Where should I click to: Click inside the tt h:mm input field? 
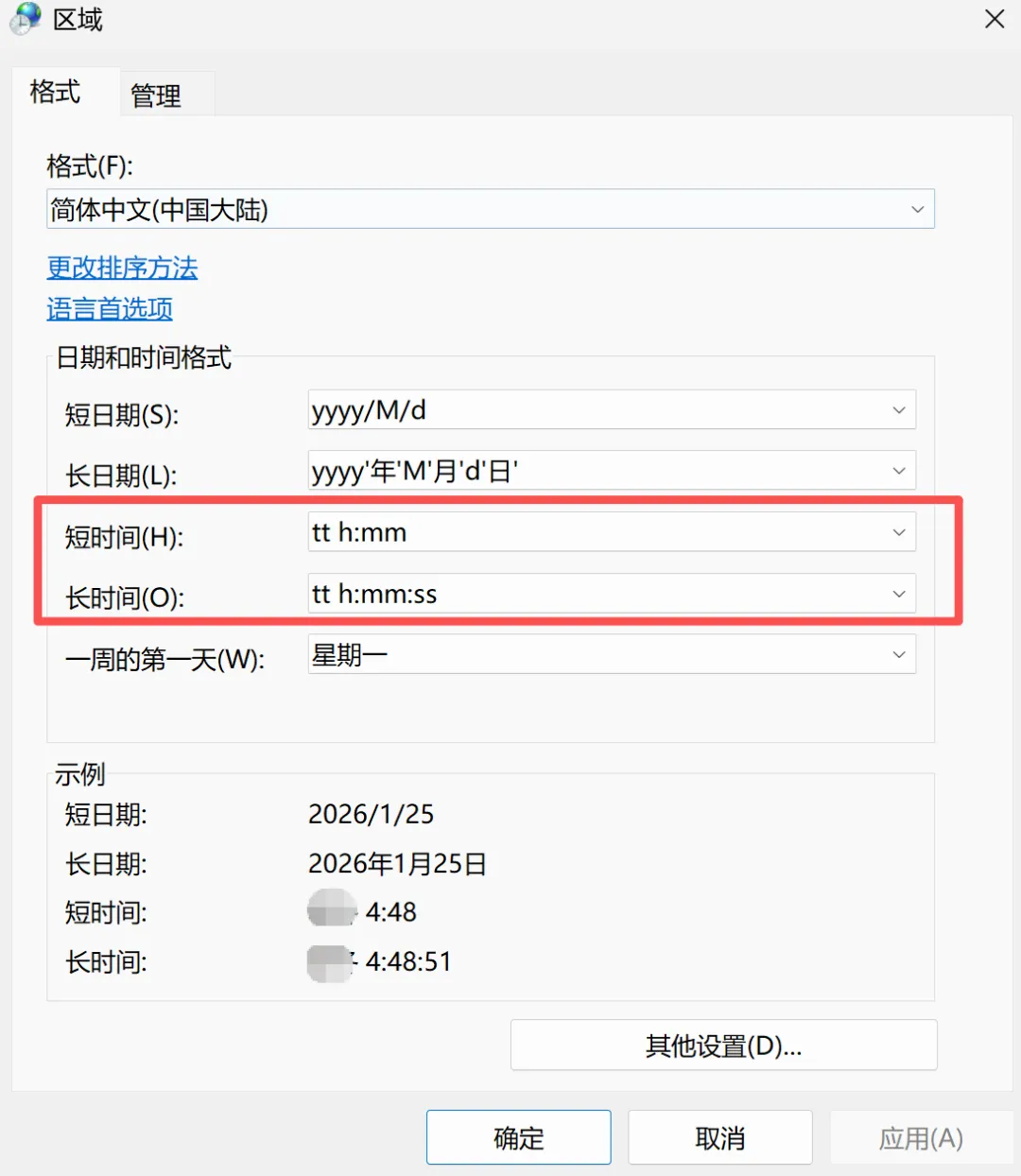point(567,532)
